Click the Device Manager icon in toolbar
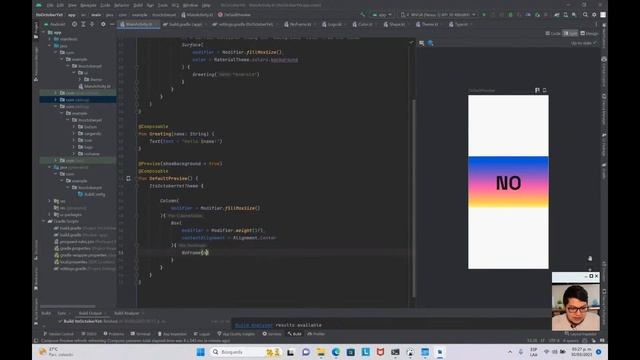640x360 pixels. pyautogui.click(x=566, y=15)
